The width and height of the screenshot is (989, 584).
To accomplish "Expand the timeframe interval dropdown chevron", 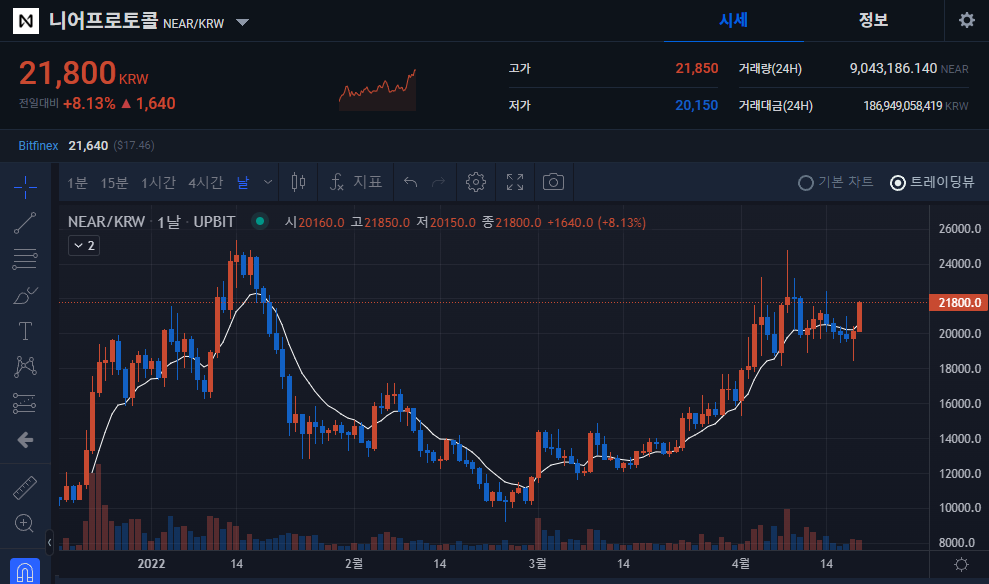I will point(268,182).
